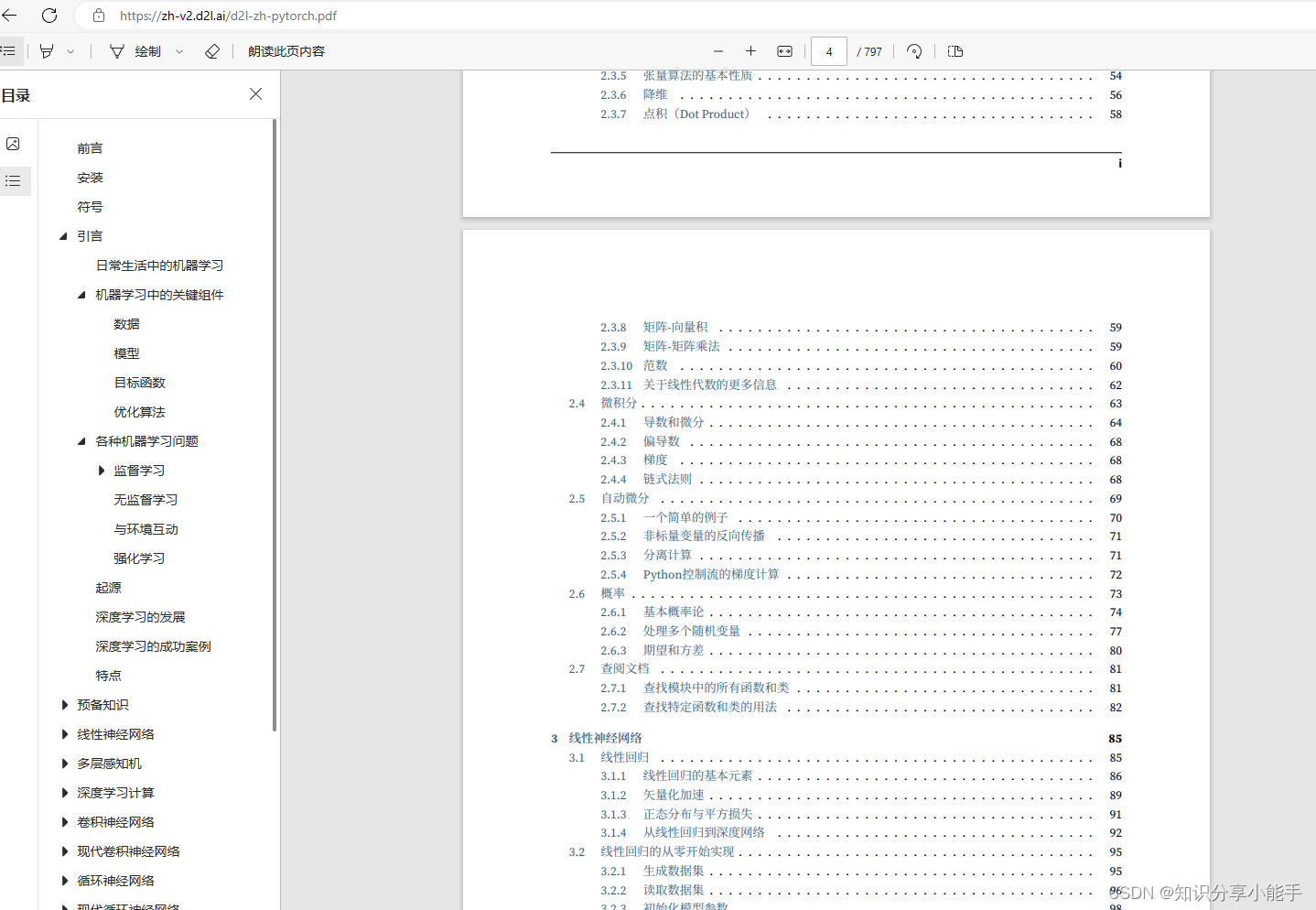Open 起源 outline entry
The width and height of the screenshot is (1316, 910).
pos(108,588)
